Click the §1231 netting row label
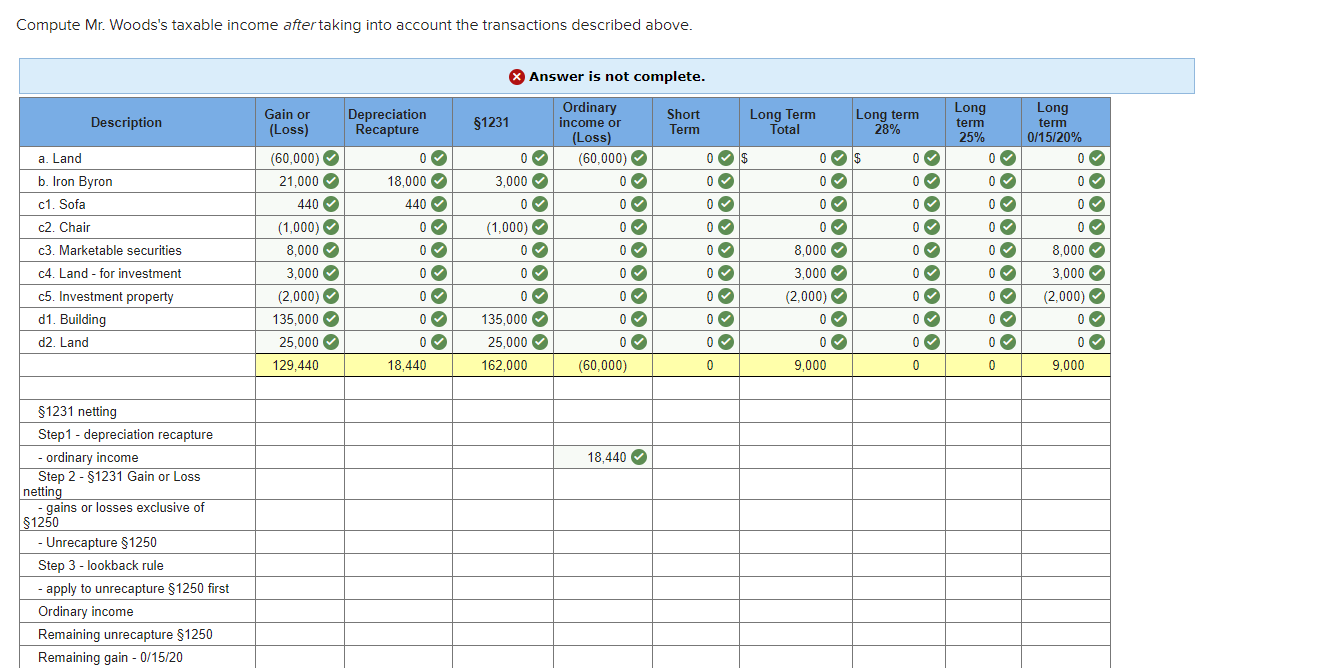The image size is (1330, 668). coord(77,411)
